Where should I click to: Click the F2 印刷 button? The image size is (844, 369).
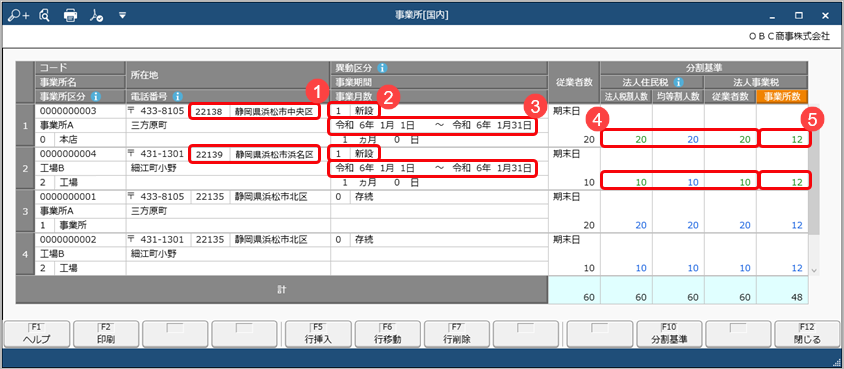point(106,334)
